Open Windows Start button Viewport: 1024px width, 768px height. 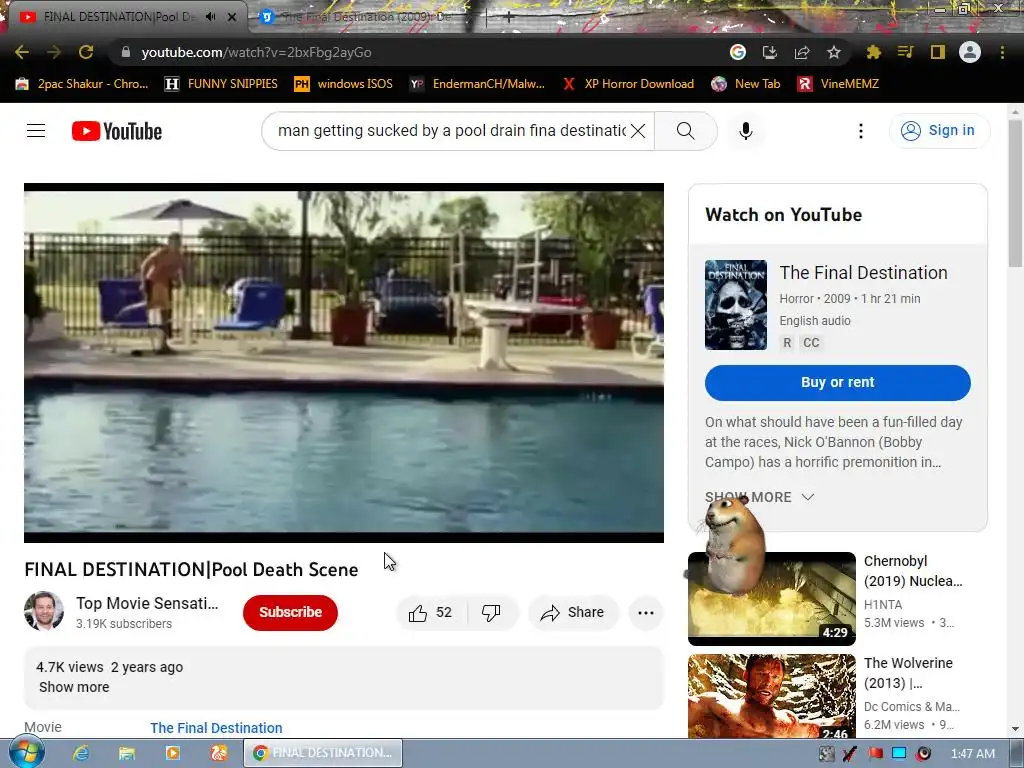pos(25,753)
